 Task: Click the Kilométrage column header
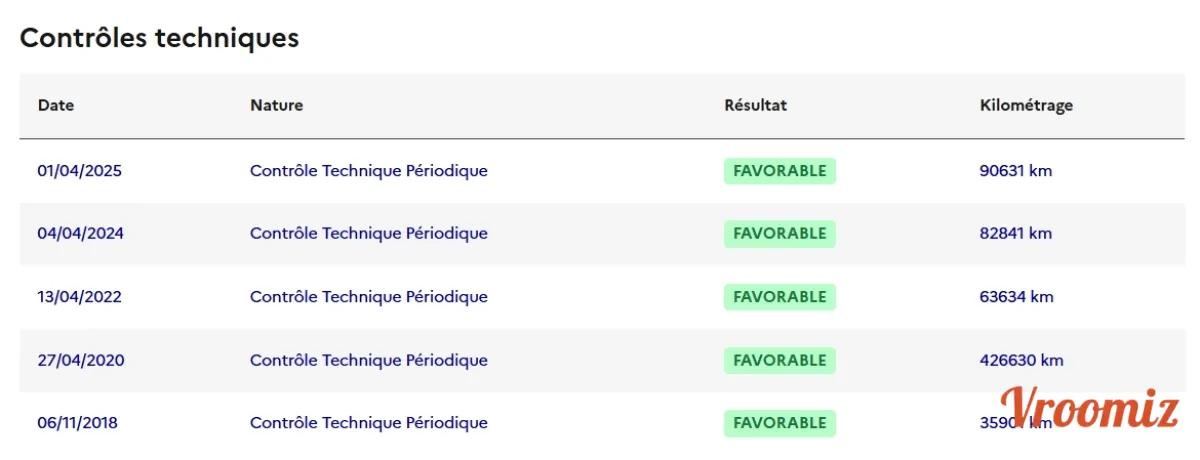1026,105
